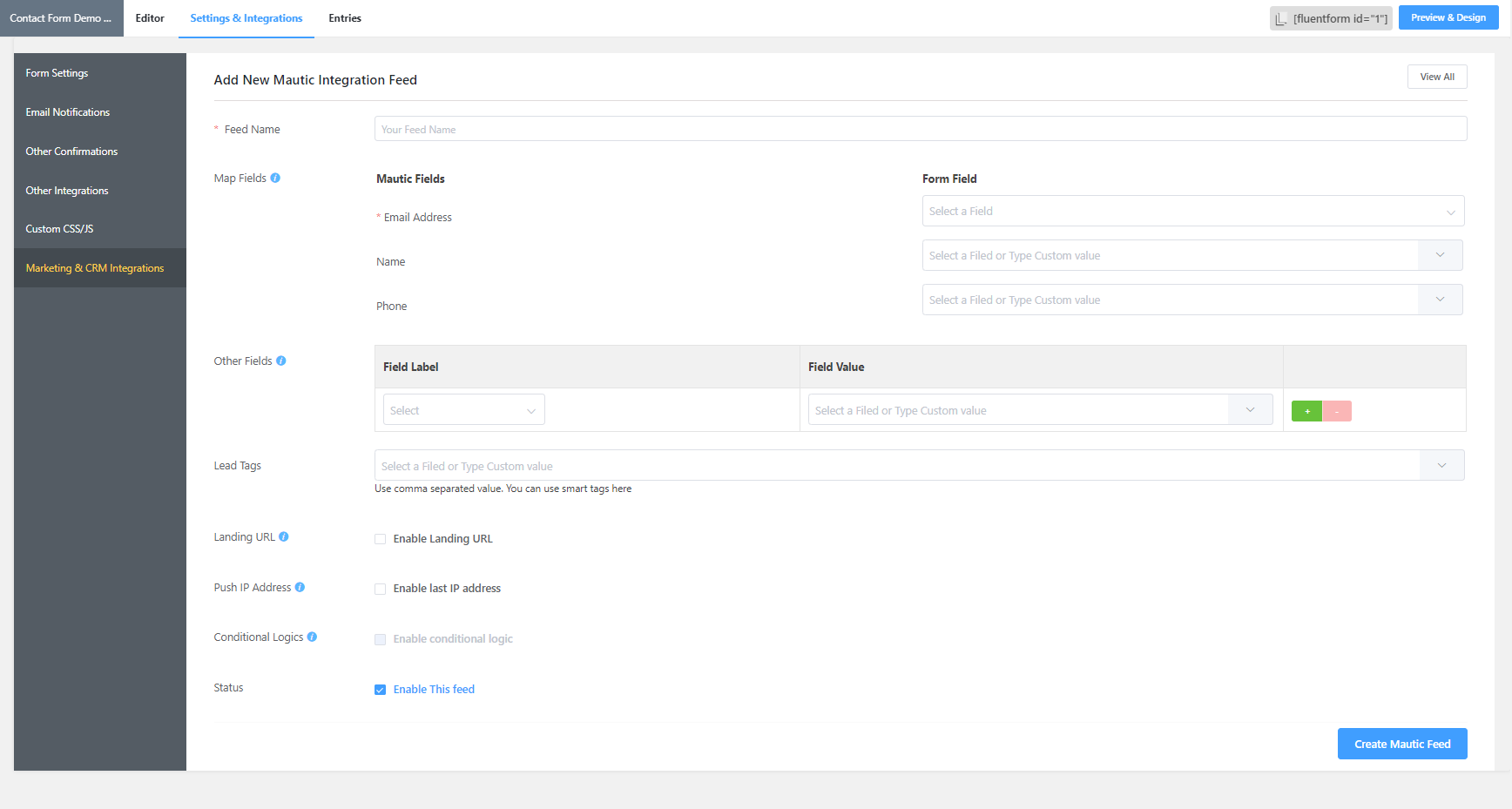Click the Map Fields info icon
Screen dimensions: 1512x809
pos(275,178)
